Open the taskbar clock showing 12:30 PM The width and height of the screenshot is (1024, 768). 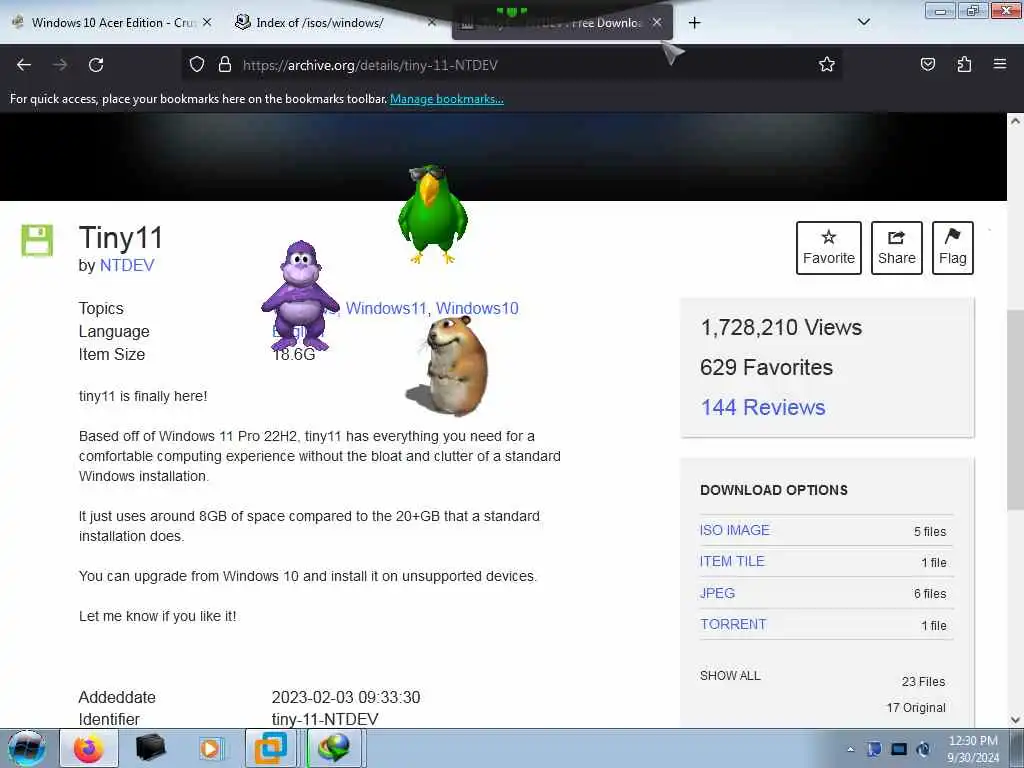973,749
